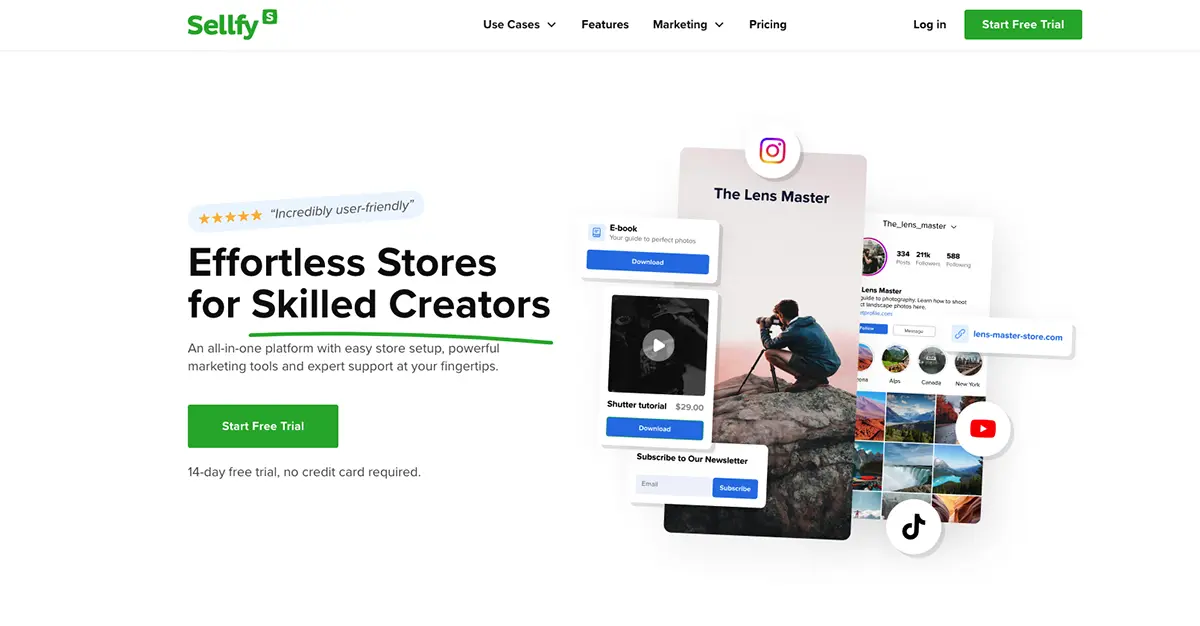Click the E-book document icon
This screenshot has height=626, width=1200.
point(596,233)
